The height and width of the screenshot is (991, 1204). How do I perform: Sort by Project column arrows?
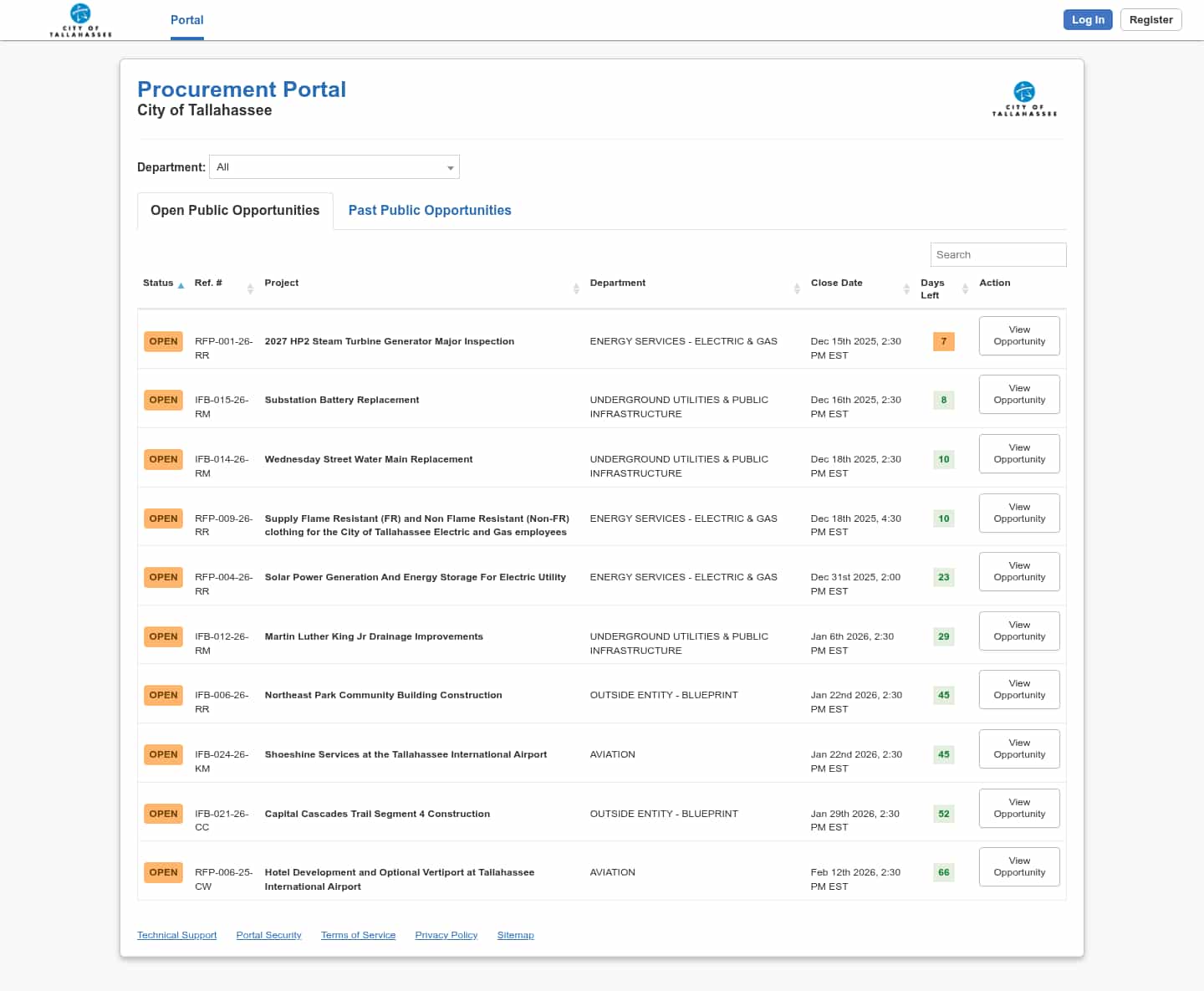coord(576,289)
